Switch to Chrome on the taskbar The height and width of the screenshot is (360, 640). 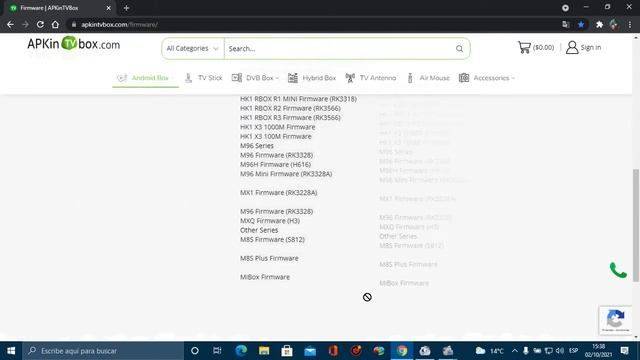pyautogui.click(x=402, y=351)
